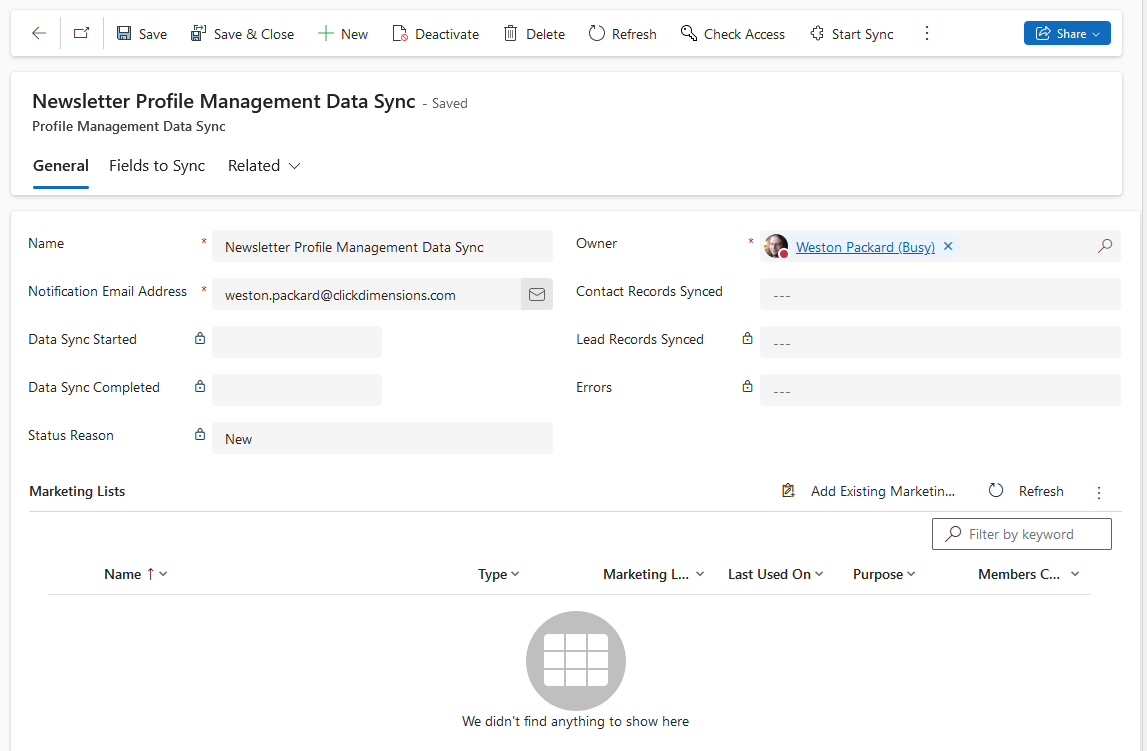Click the Save & Close button
Screen dimensions: 1147x751
pos(242,34)
